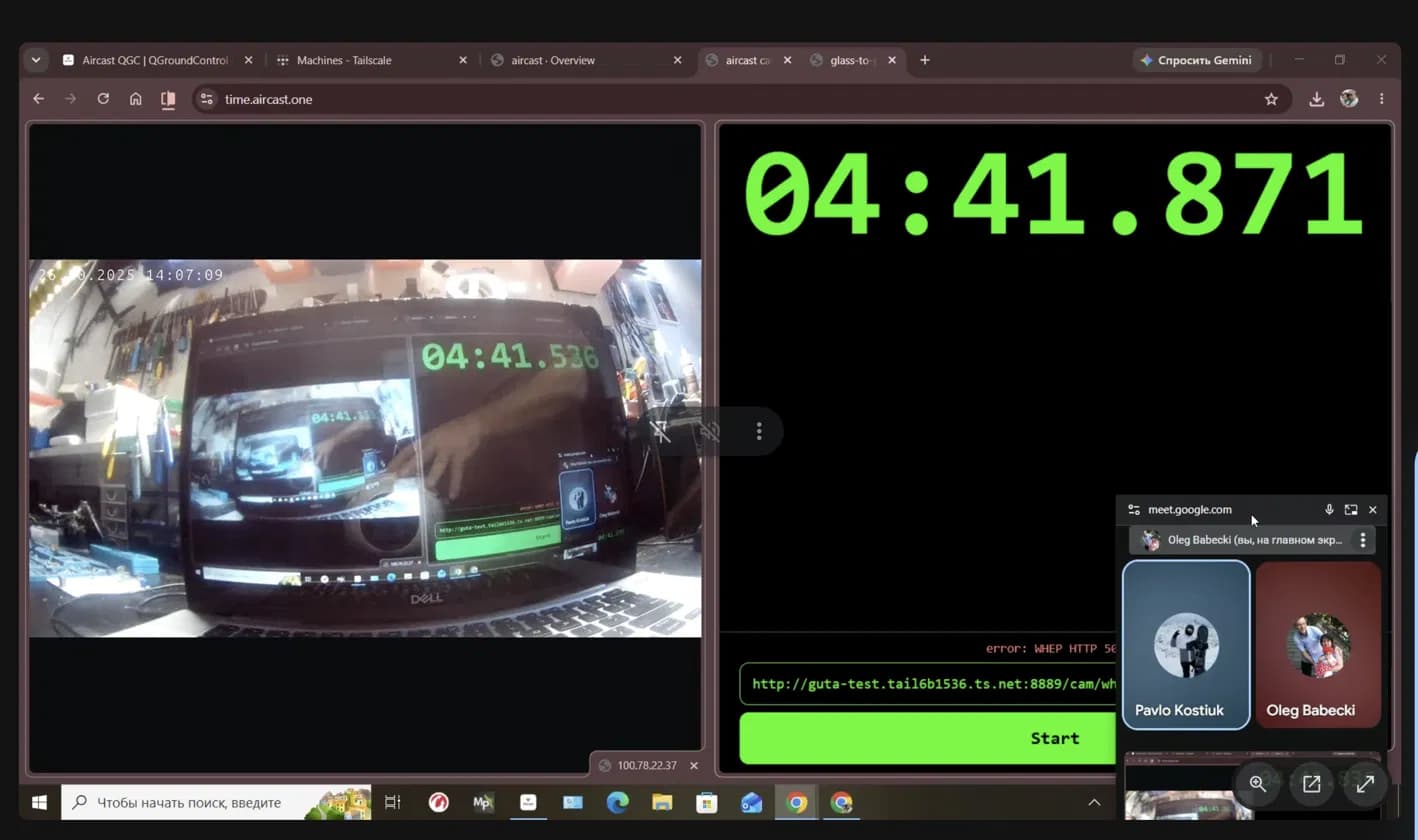The image size is (1418, 840).
Task: Open the tab search dropdown arrow
Action: pyautogui.click(x=36, y=60)
